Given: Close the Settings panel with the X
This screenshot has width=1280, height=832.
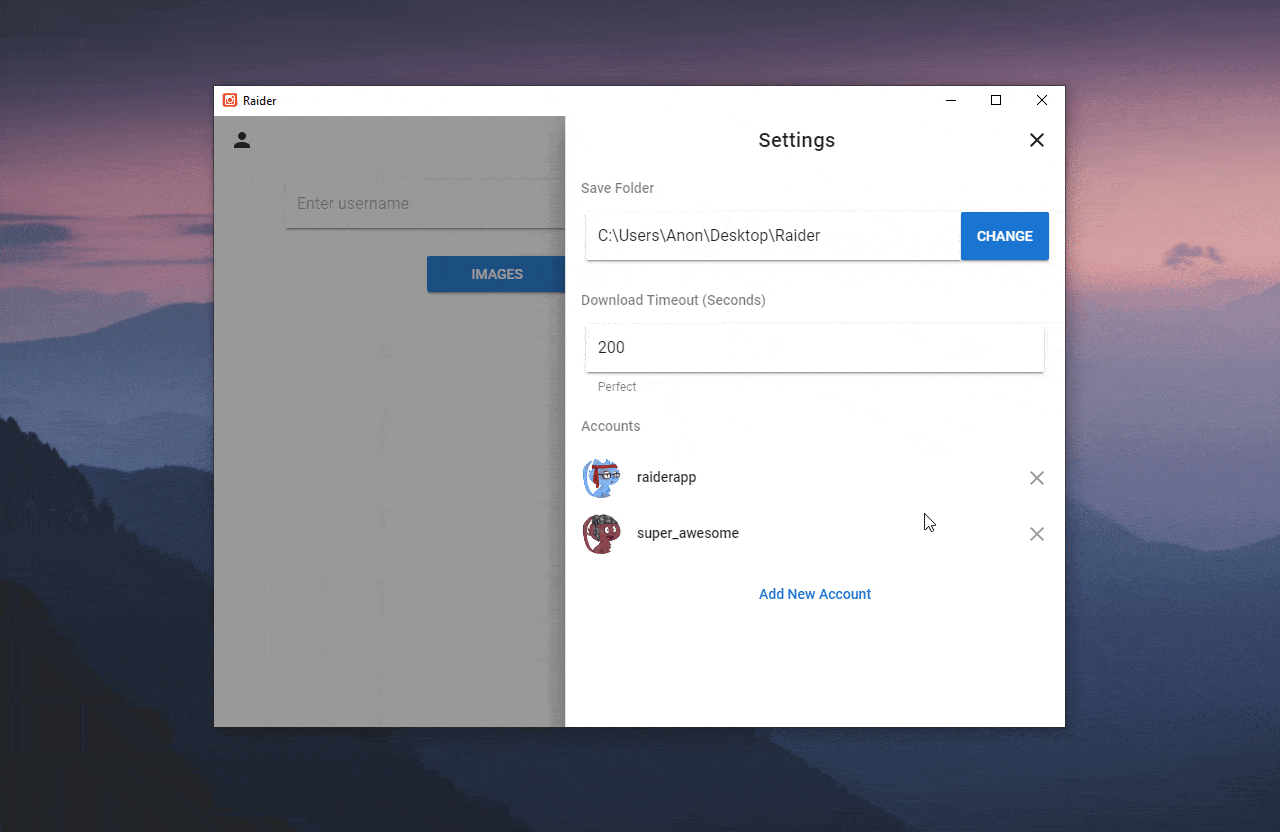Looking at the screenshot, I should (1037, 140).
